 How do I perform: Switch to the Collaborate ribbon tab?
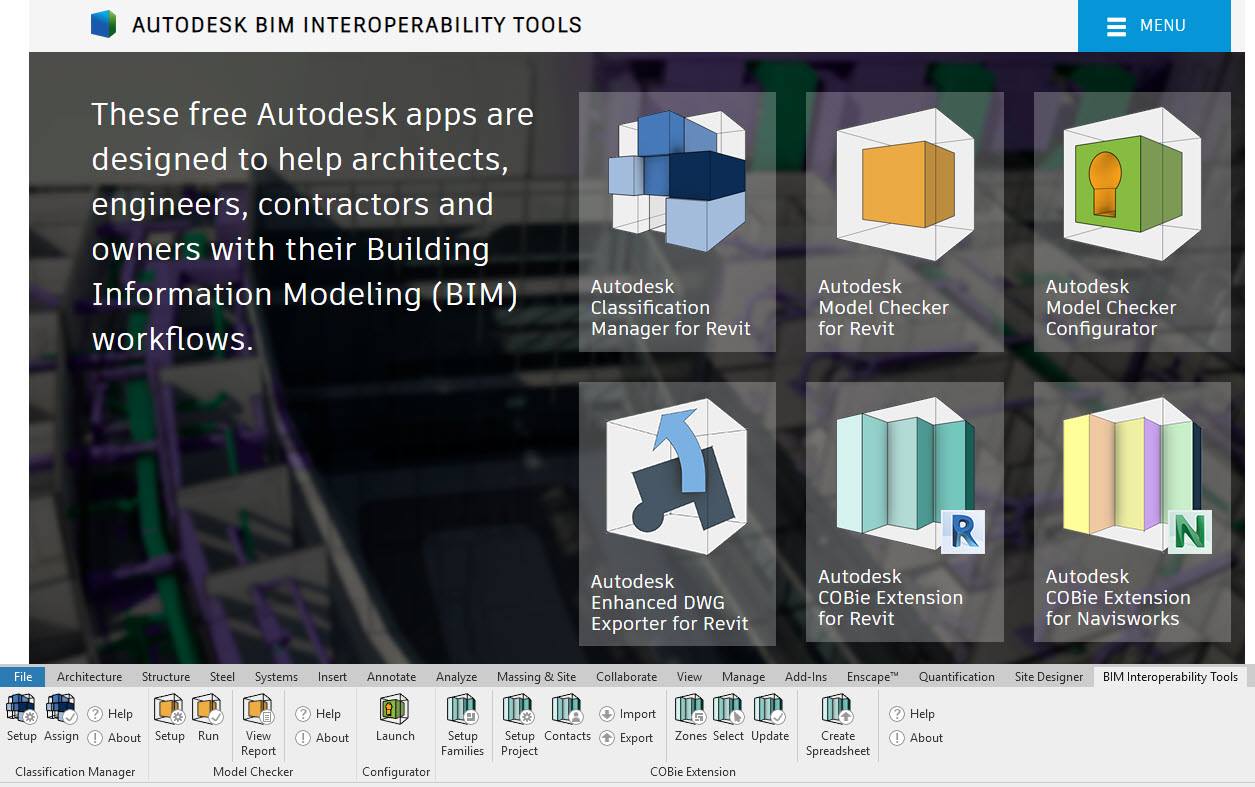pos(626,677)
